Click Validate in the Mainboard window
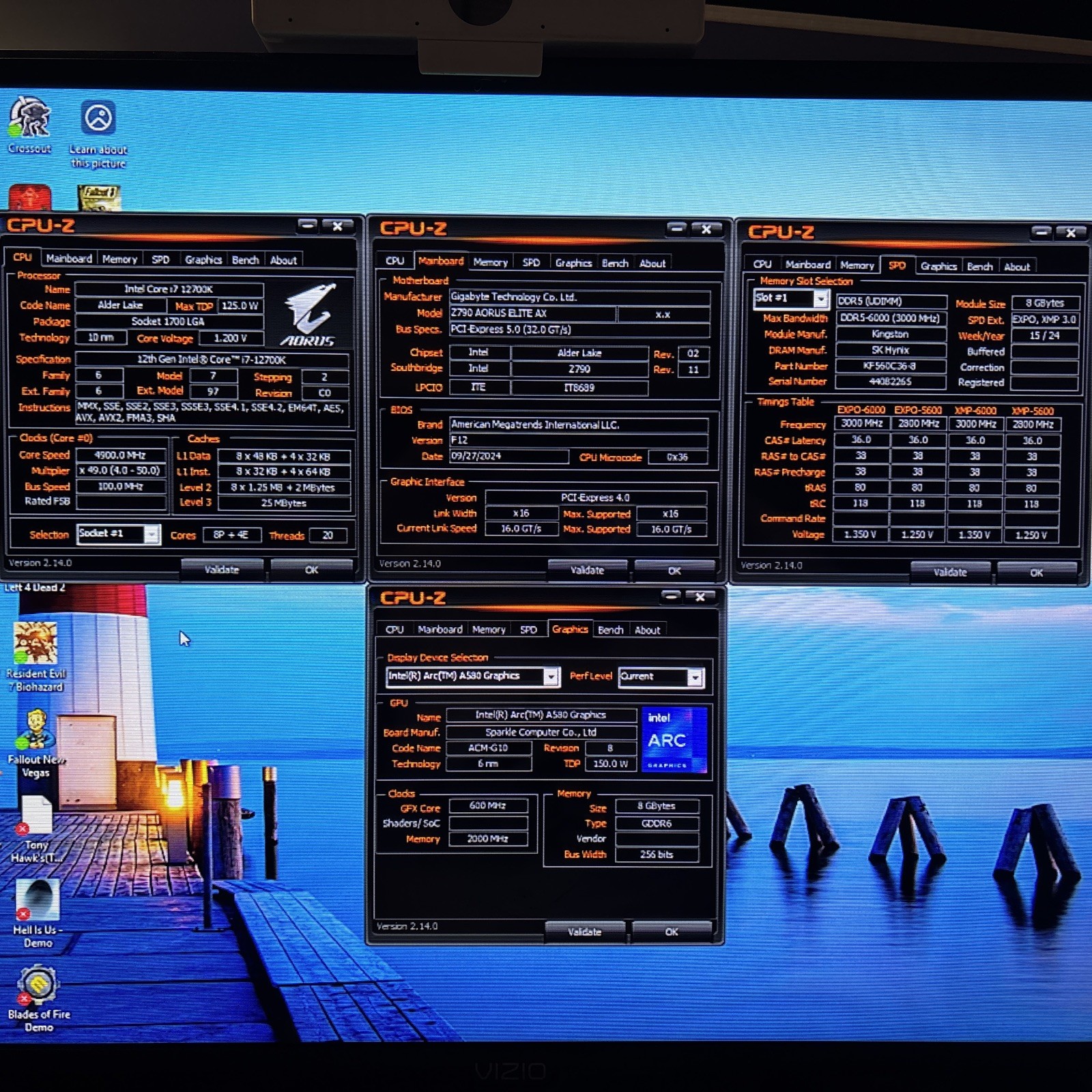Screen dimensions: 1092x1092 tap(587, 570)
